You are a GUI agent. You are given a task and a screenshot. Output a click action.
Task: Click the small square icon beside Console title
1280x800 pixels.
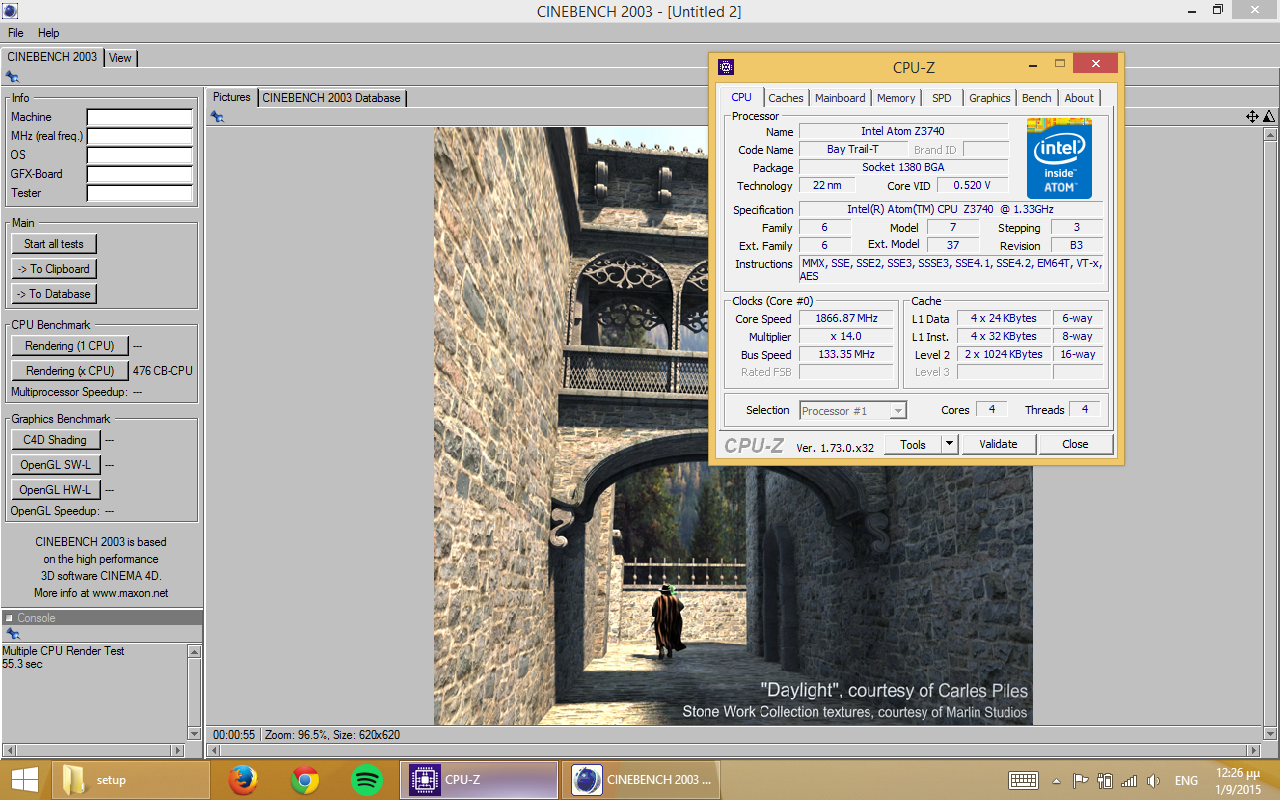(x=9, y=618)
